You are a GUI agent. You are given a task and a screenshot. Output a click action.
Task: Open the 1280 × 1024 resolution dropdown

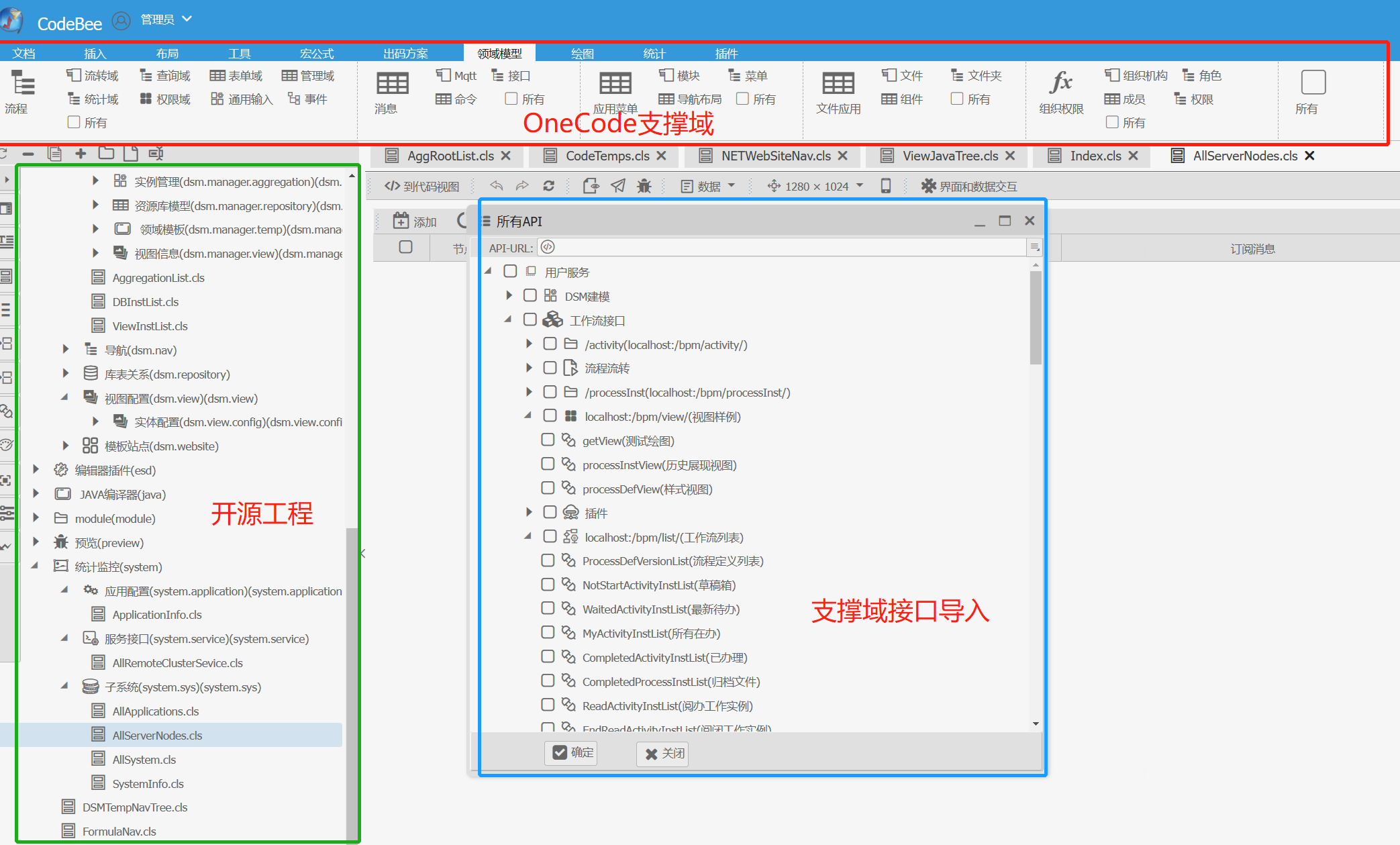click(x=815, y=186)
